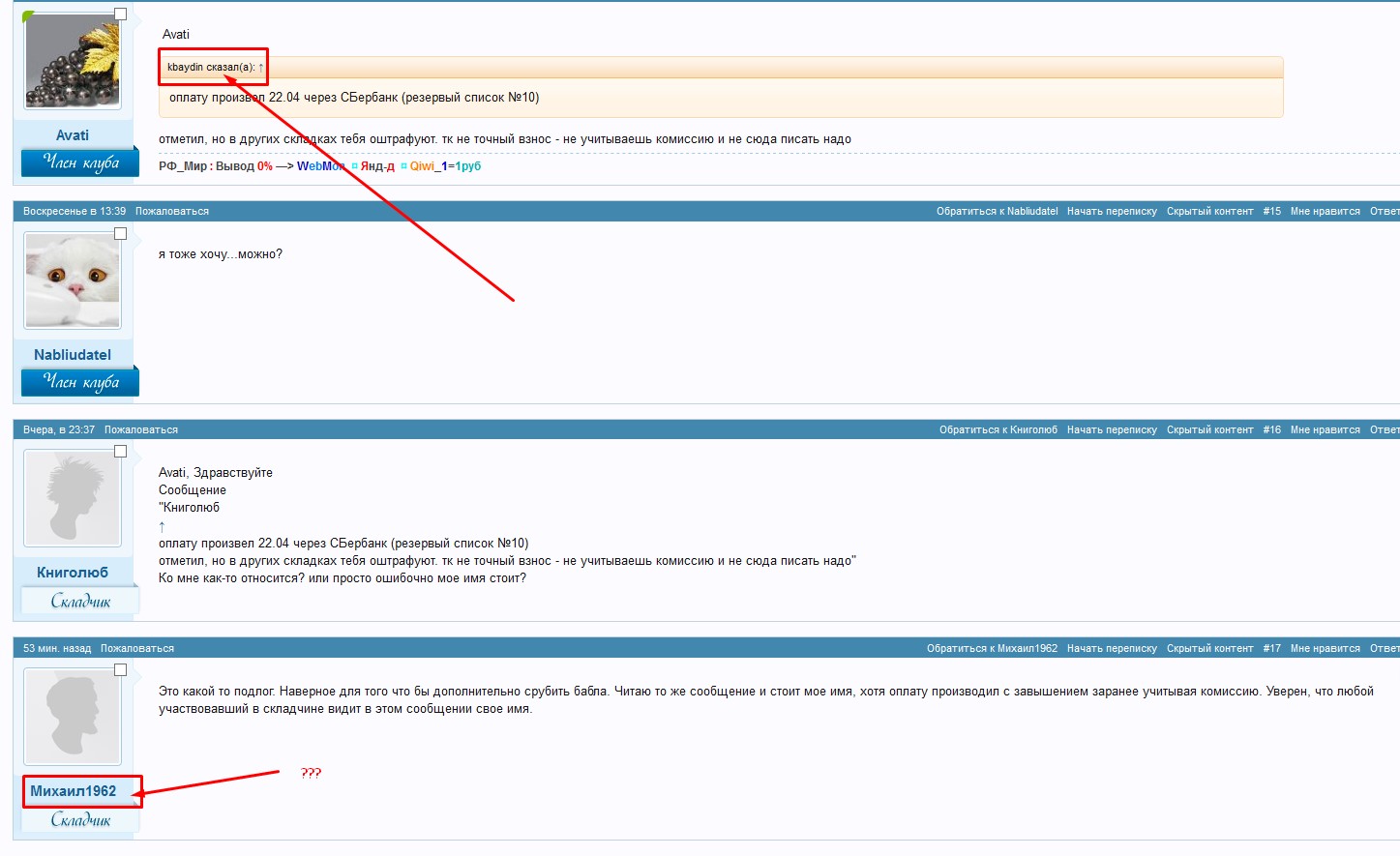Viewport: 1400px width, 856px height.
Task: Open Книголюб's silhouette avatar
Action: point(73,499)
